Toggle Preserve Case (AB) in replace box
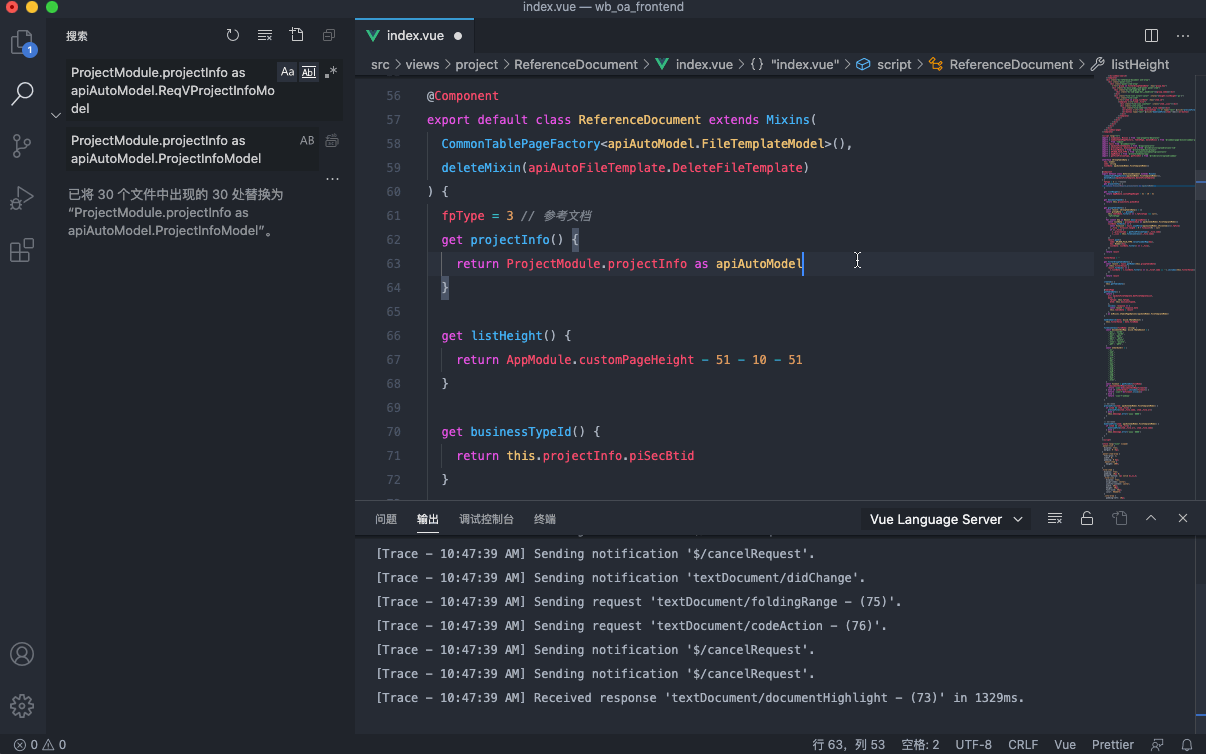Viewport: 1206px width, 754px height. click(307, 141)
